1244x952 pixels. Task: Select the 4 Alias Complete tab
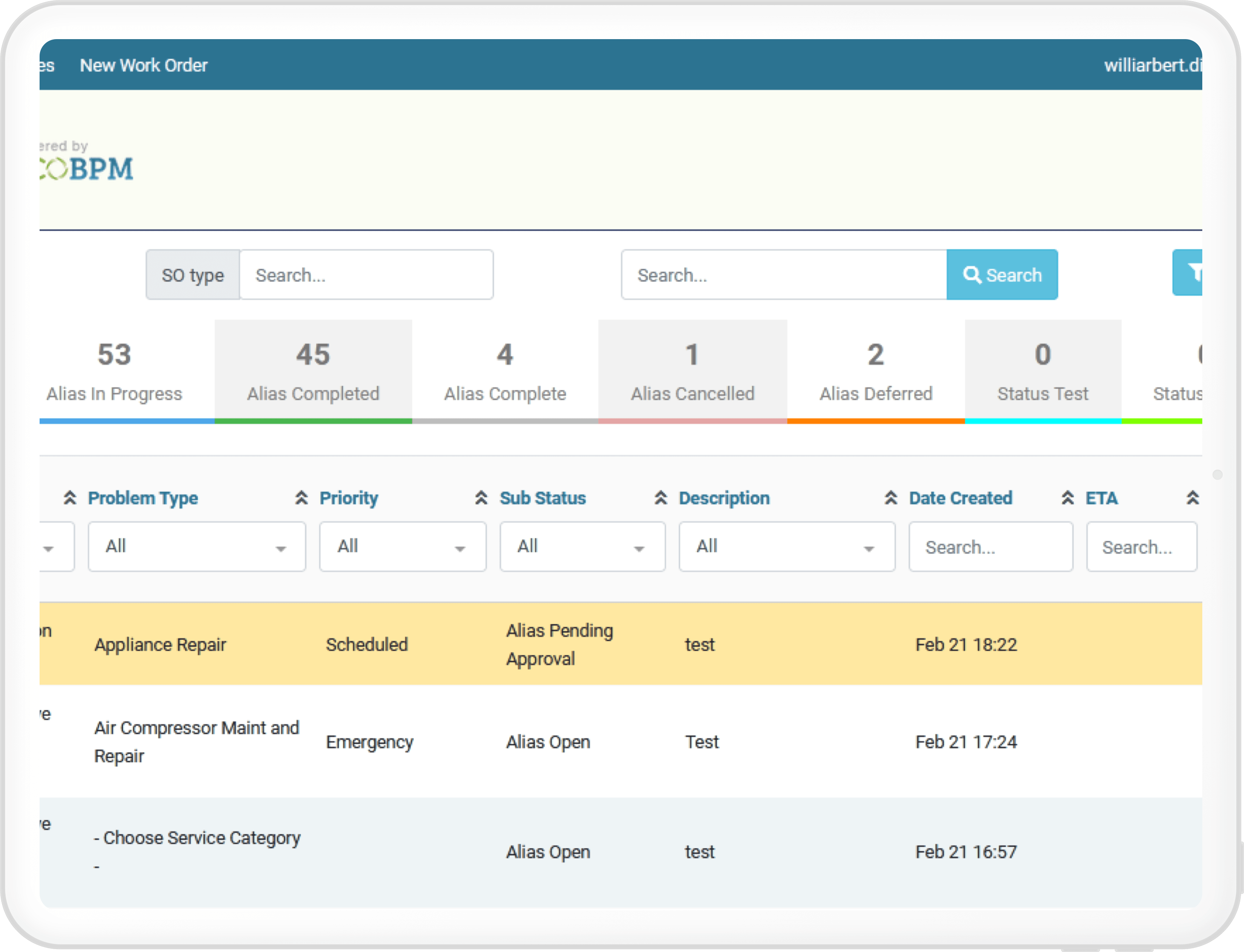pyautogui.click(x=505, y=371)
